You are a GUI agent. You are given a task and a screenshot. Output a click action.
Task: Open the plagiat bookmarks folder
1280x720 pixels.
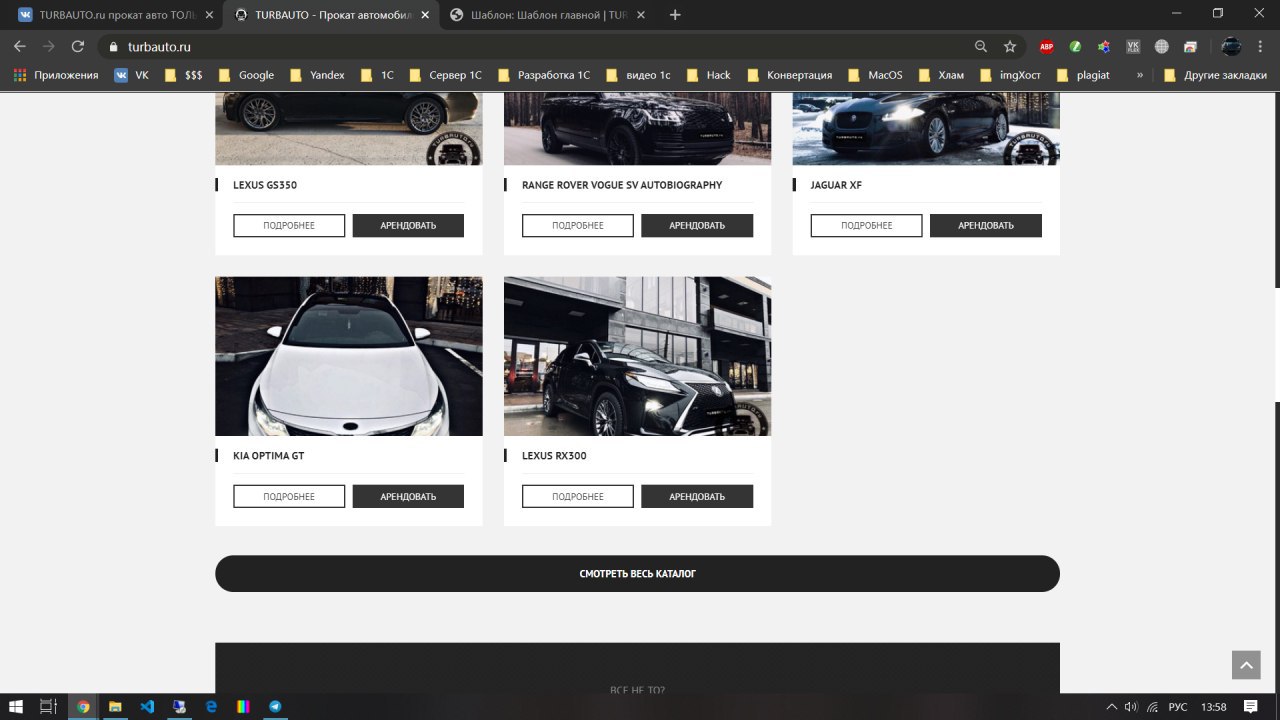click(x=1082, y=75)
